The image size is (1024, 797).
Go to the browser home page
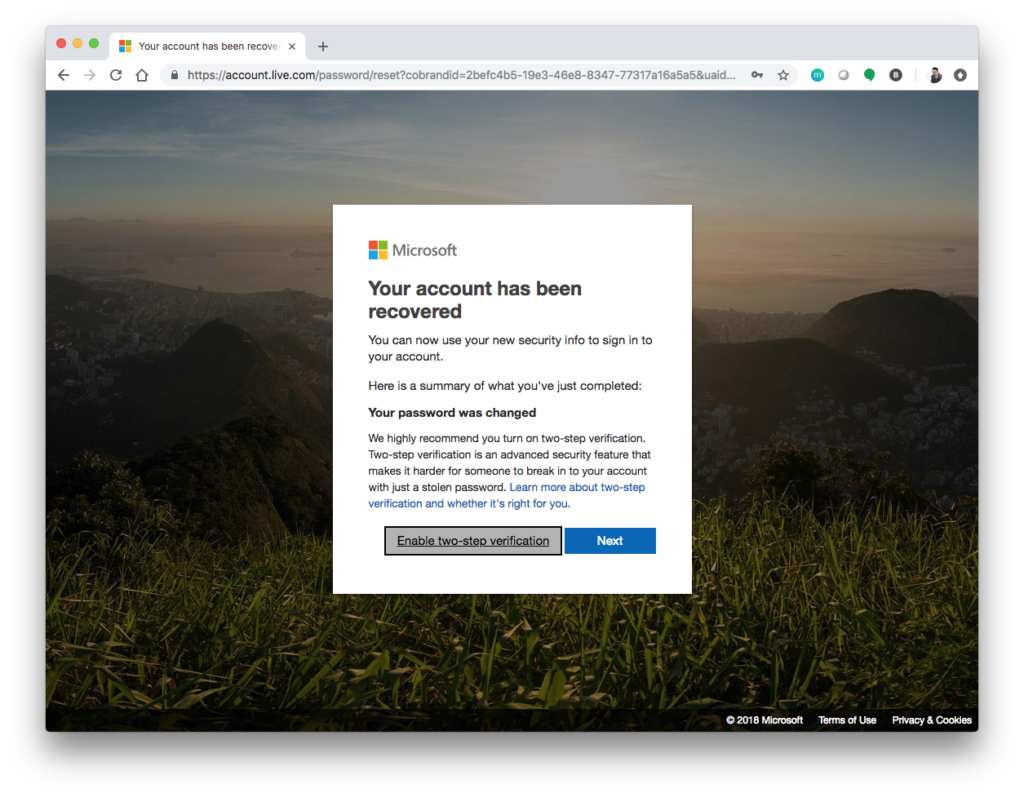(x=142, y=75)
